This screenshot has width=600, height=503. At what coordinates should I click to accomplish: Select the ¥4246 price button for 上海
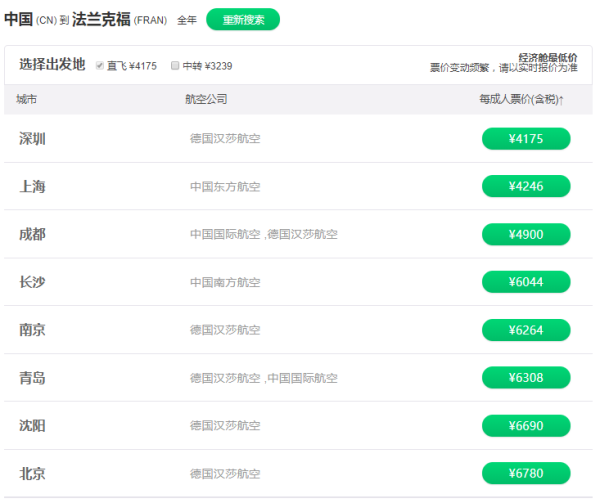point(525,186)
